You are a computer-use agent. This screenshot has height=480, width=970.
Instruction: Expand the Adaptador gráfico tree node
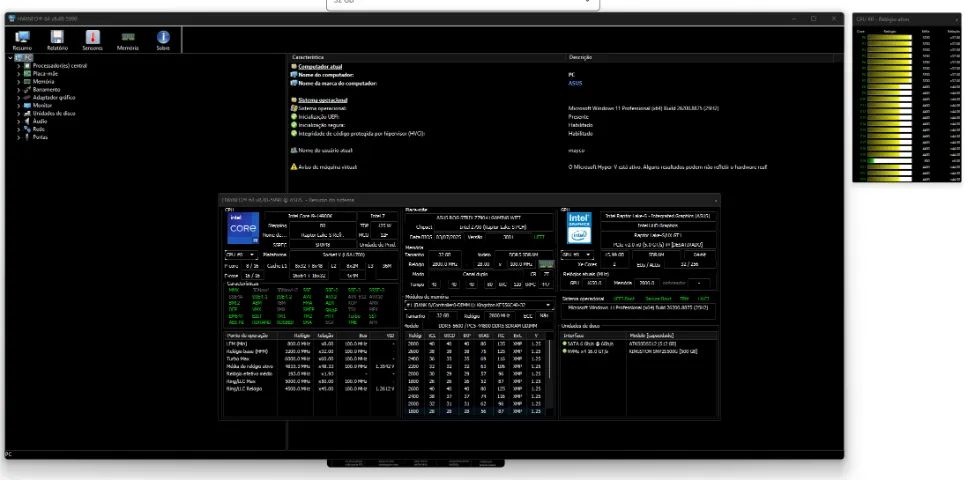coord(19,98)
